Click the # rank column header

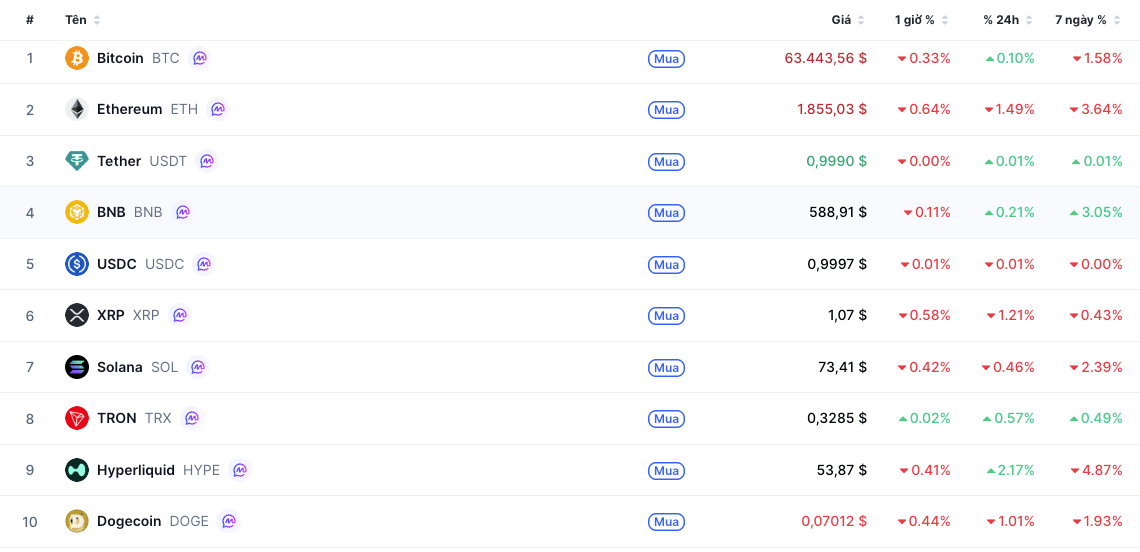coord(30,20)
